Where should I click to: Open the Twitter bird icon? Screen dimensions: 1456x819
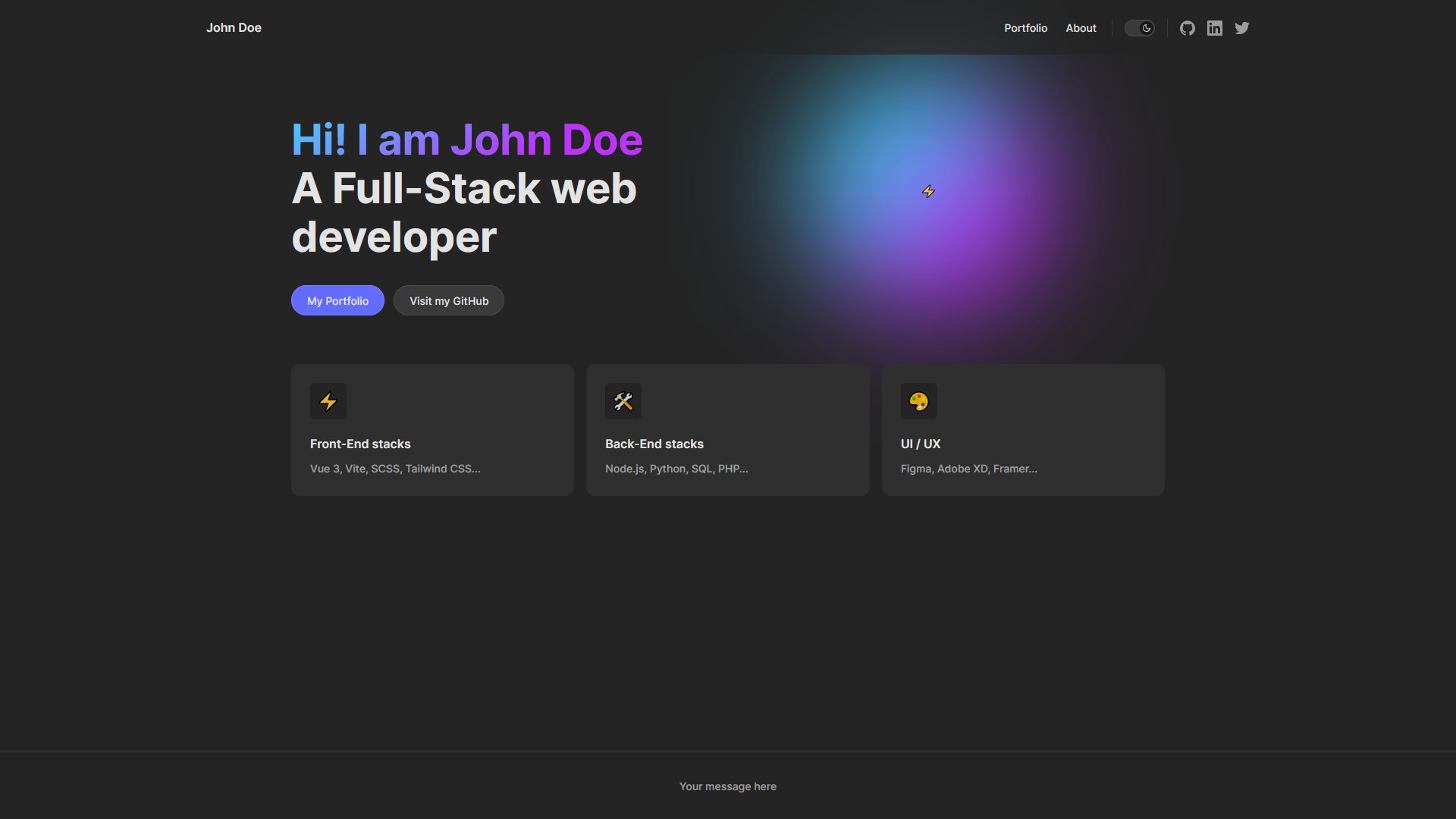coord(1242,28)
